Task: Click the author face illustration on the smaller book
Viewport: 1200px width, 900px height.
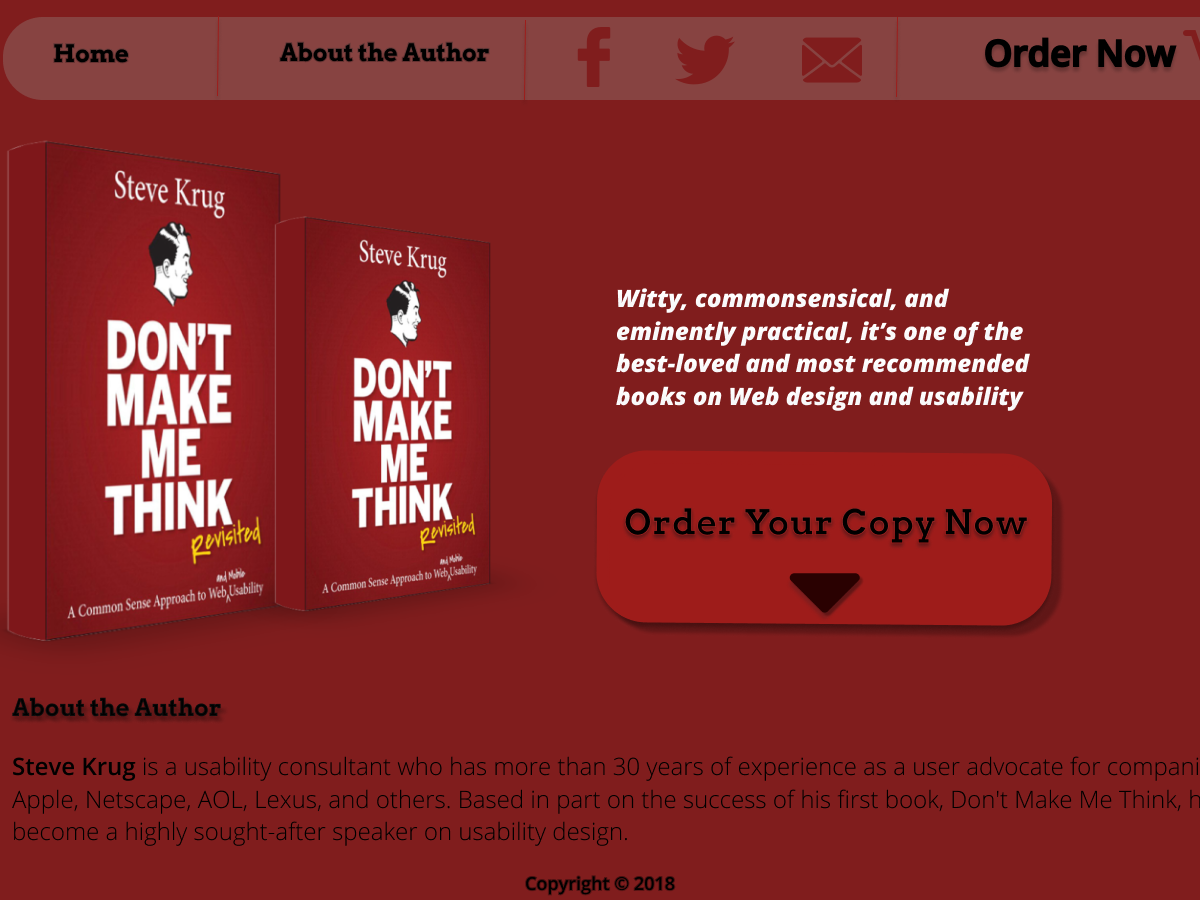Action: point(405,314)
